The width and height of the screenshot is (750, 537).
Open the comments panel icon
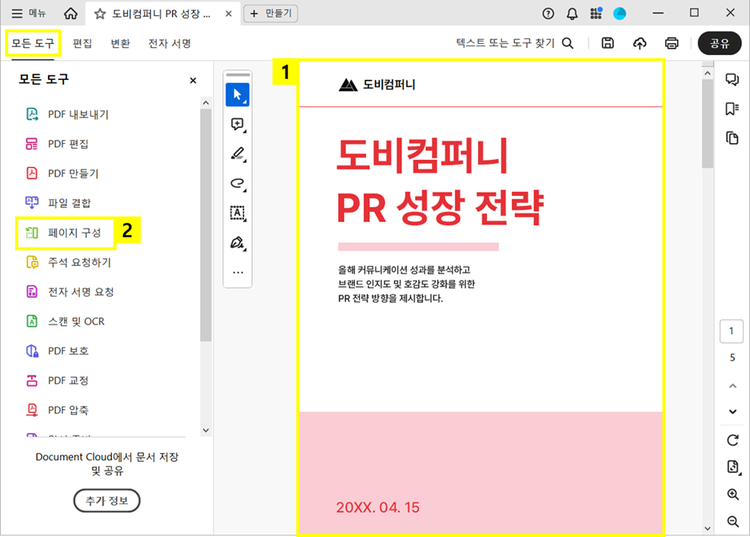[732, 79]
